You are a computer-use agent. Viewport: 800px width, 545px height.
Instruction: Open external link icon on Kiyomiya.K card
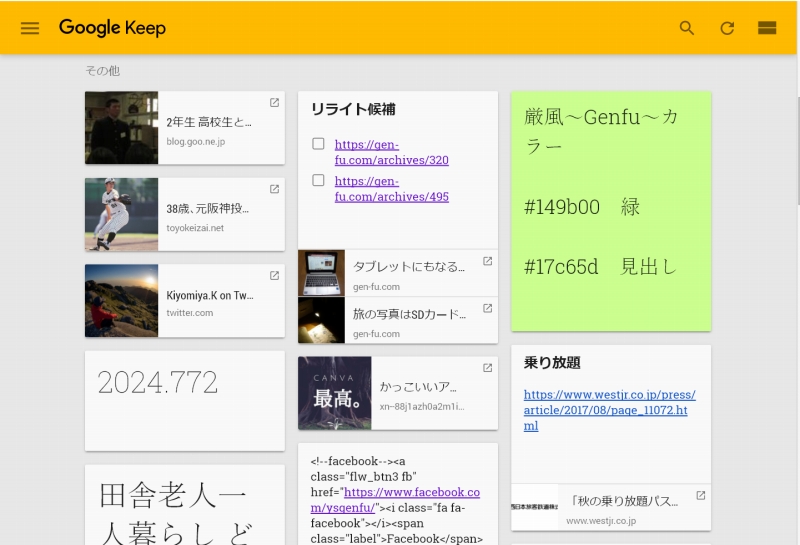point(274,276)
